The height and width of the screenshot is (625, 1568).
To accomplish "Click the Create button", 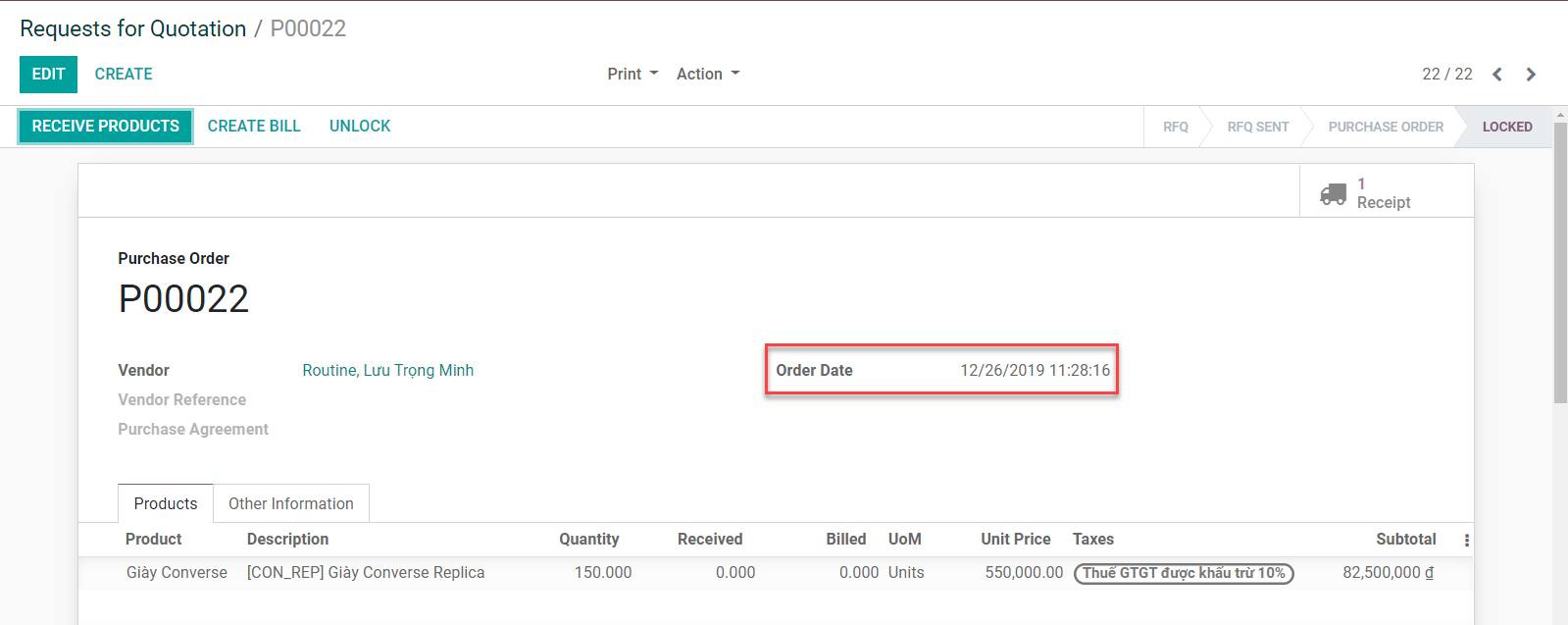I will tap(124, 75).
